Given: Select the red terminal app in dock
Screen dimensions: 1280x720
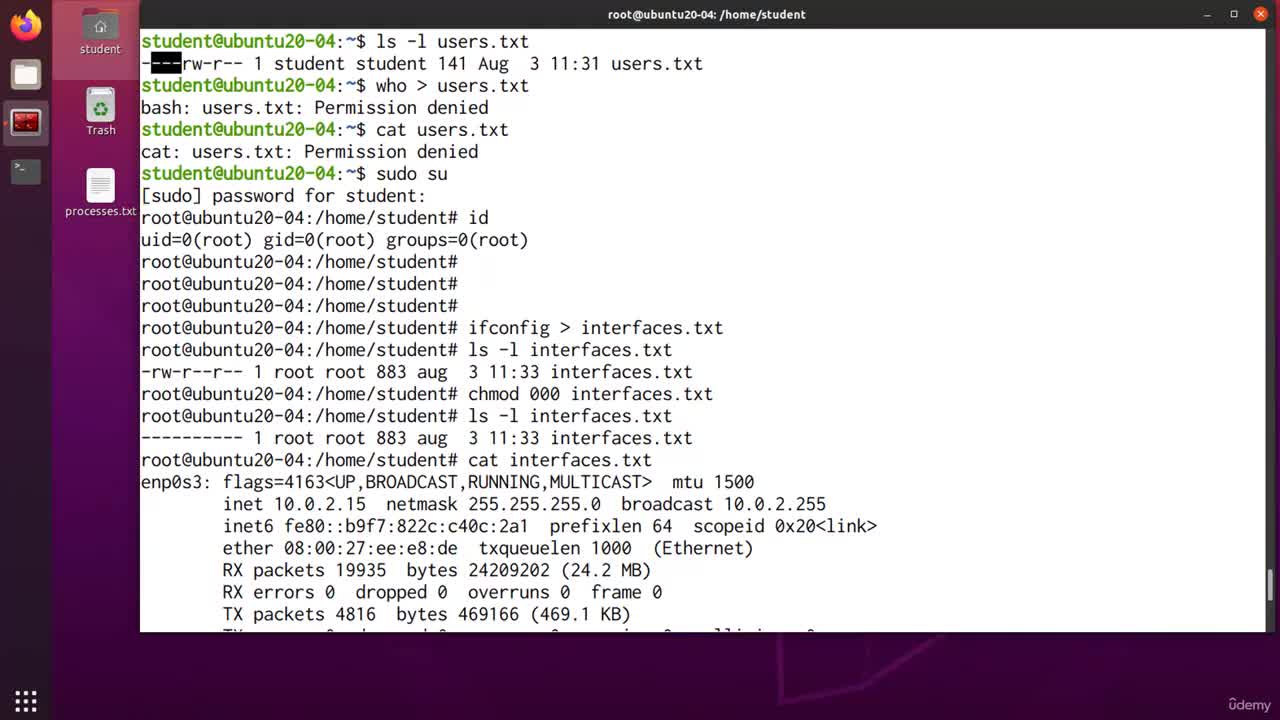Looking at the screenshot, I should [26, 122].
